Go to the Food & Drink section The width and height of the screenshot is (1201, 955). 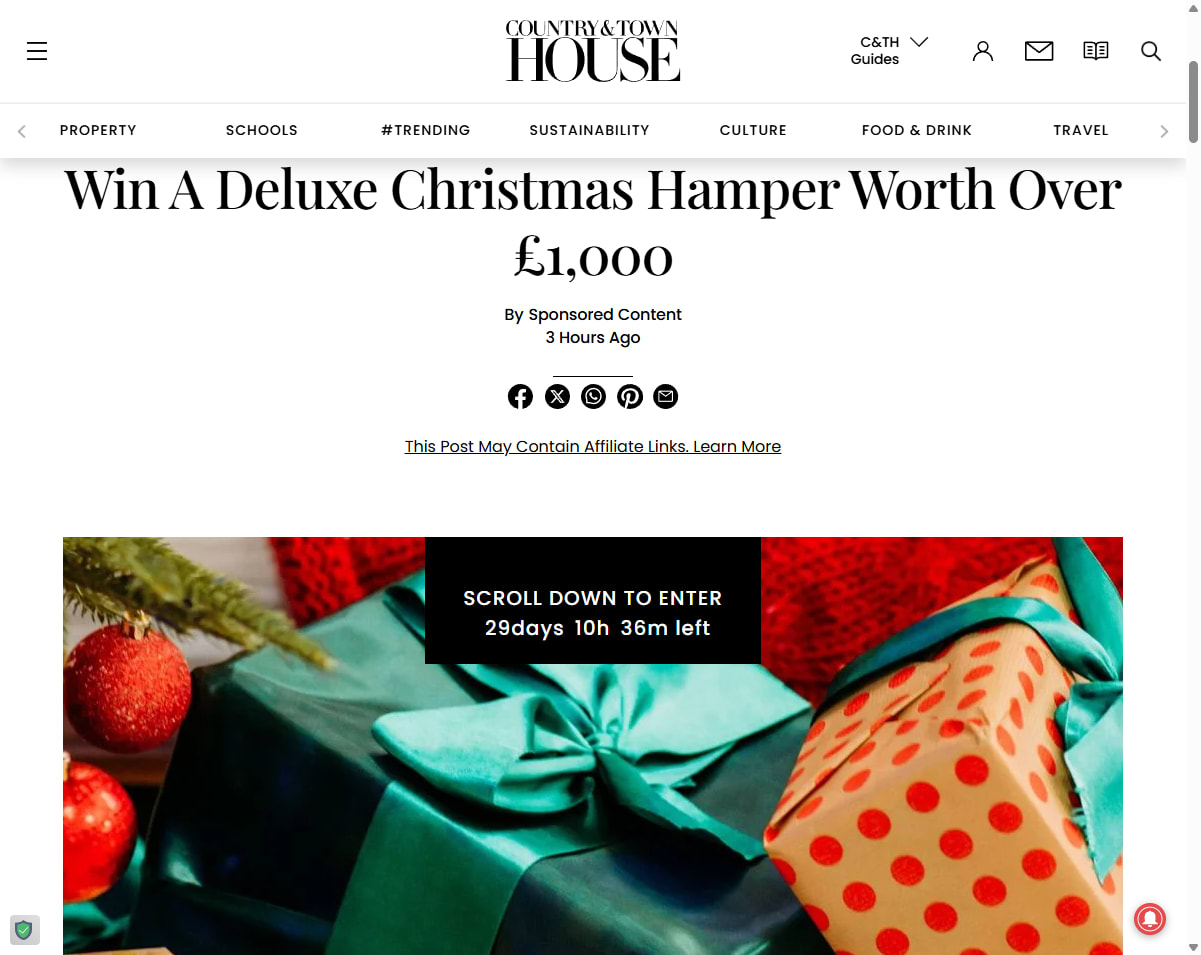917,130
